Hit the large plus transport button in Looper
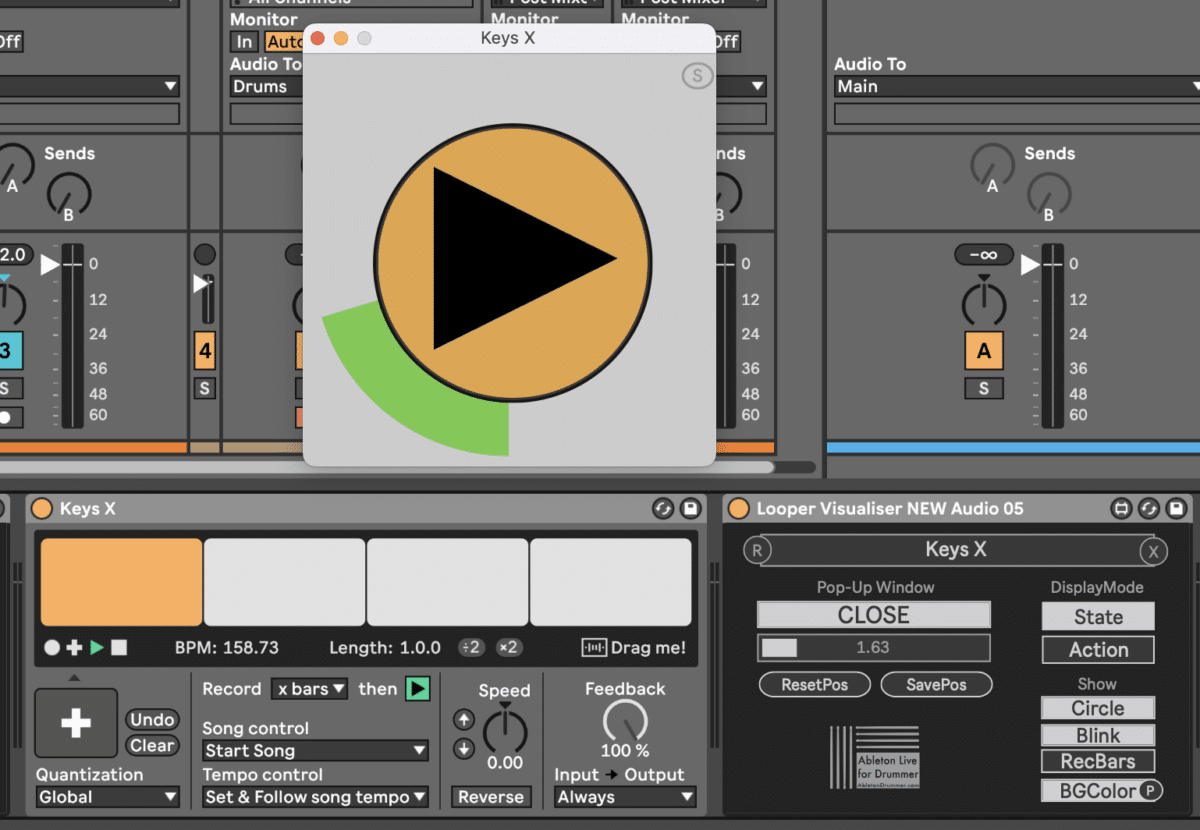 coord(76,723)
